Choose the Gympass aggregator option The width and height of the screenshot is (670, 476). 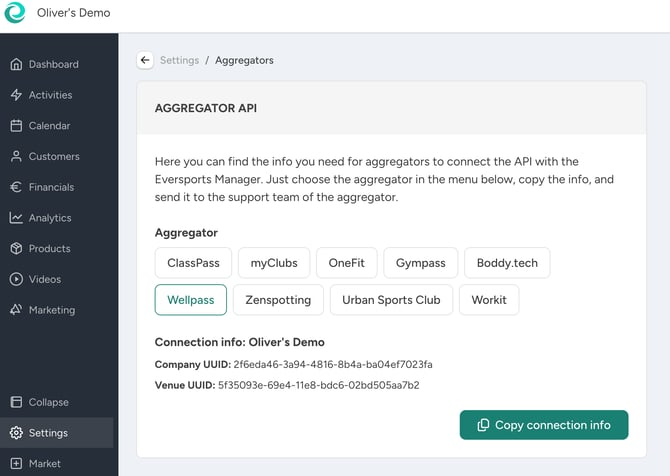[420, 263]
